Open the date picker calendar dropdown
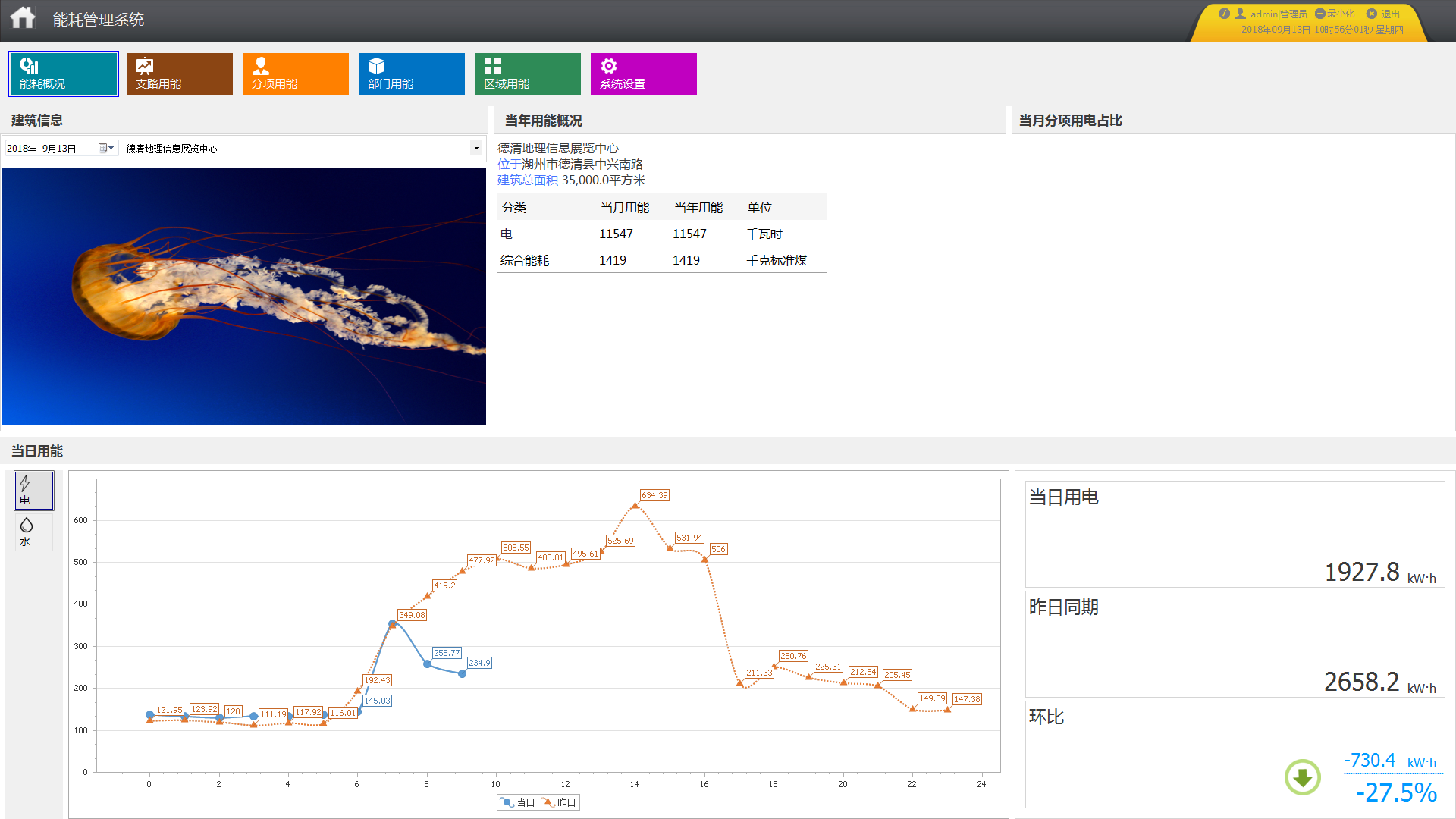This screenshot has height=819, width=1456. (x=106, y=149)
